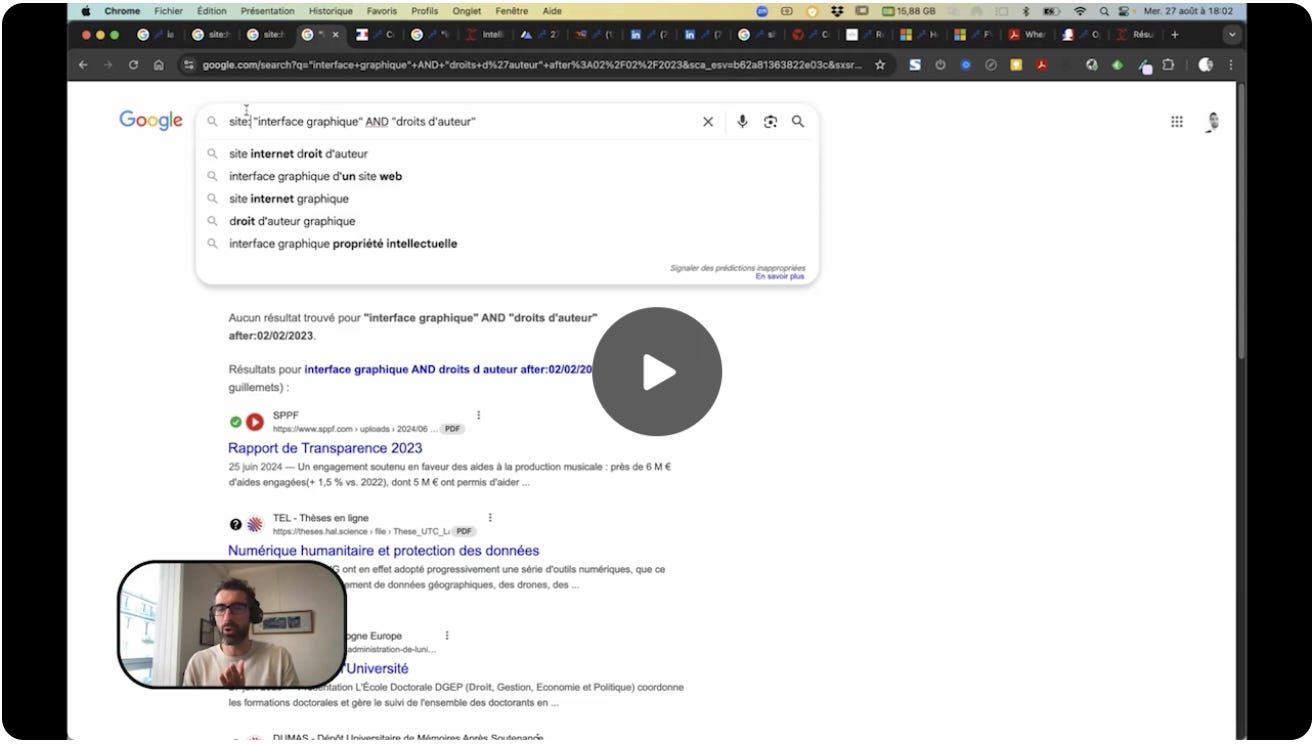The height and width of the screenshot is (744, 1316).
Task: Open the Fichier menu
Action: 168,11
